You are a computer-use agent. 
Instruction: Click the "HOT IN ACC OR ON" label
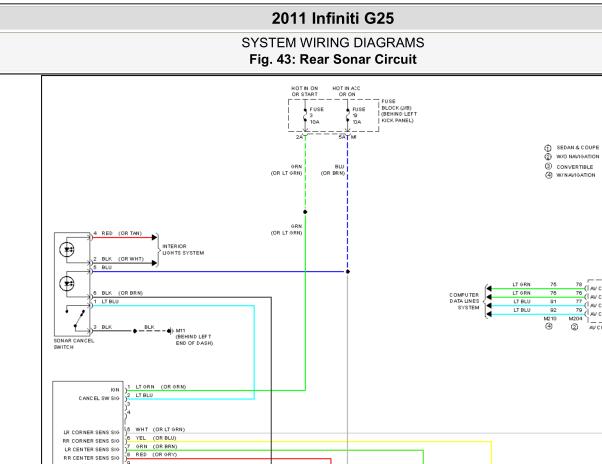pyautogui.click(x=346, y=91)
